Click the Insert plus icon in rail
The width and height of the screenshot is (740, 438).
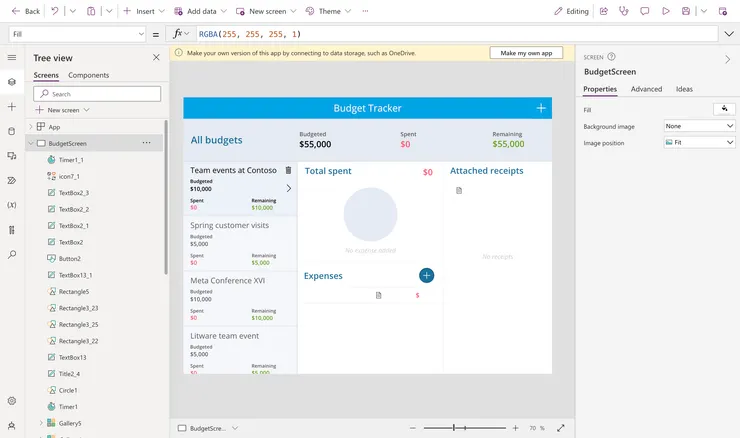click(x=12, y=107)
